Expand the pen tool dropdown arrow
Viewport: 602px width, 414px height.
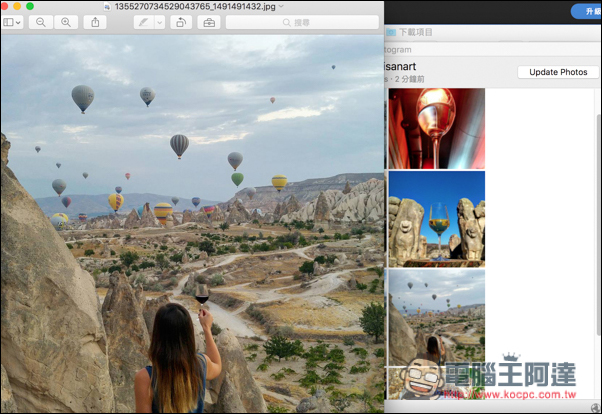pos(158,22)
